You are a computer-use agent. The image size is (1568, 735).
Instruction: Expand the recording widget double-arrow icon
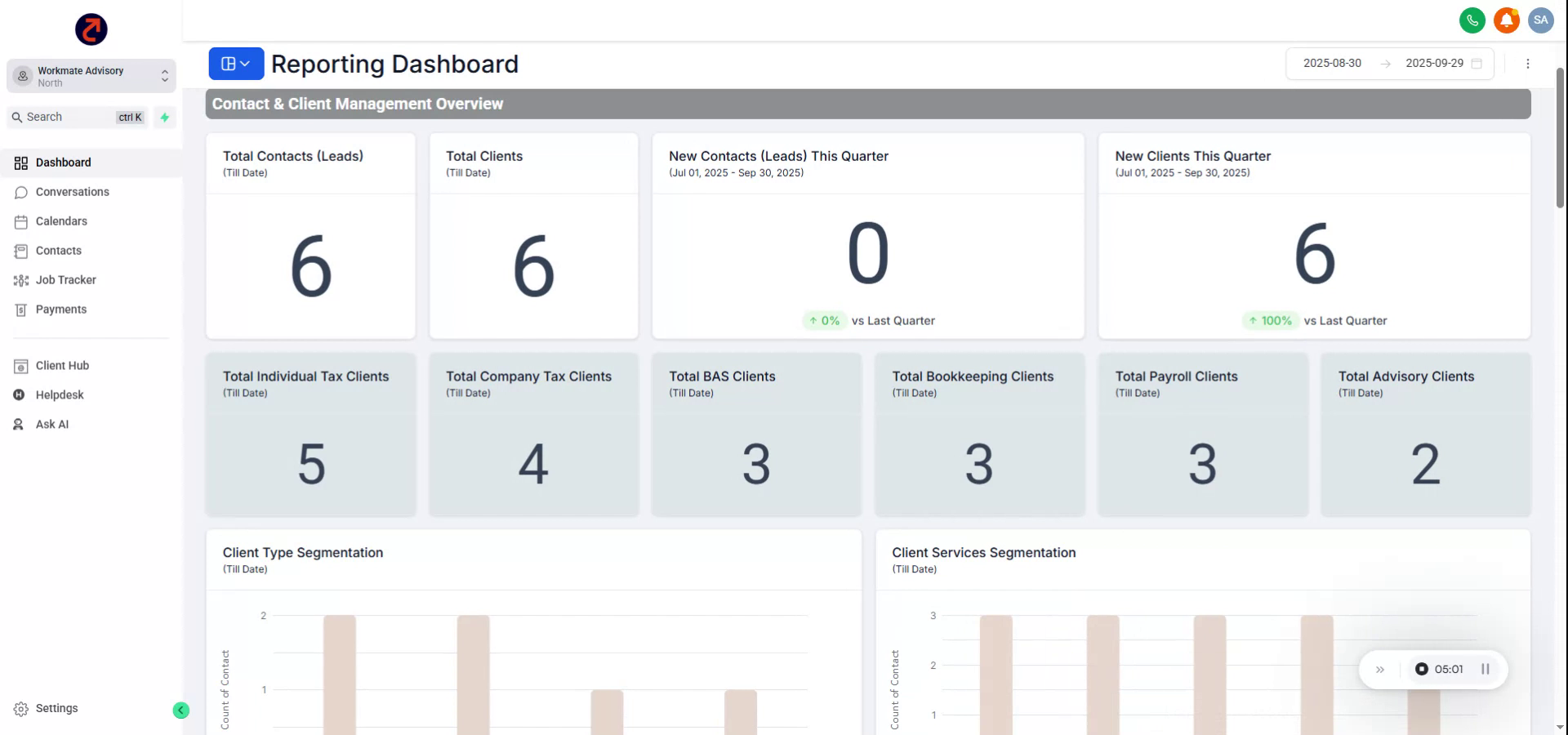(1380, 670)
